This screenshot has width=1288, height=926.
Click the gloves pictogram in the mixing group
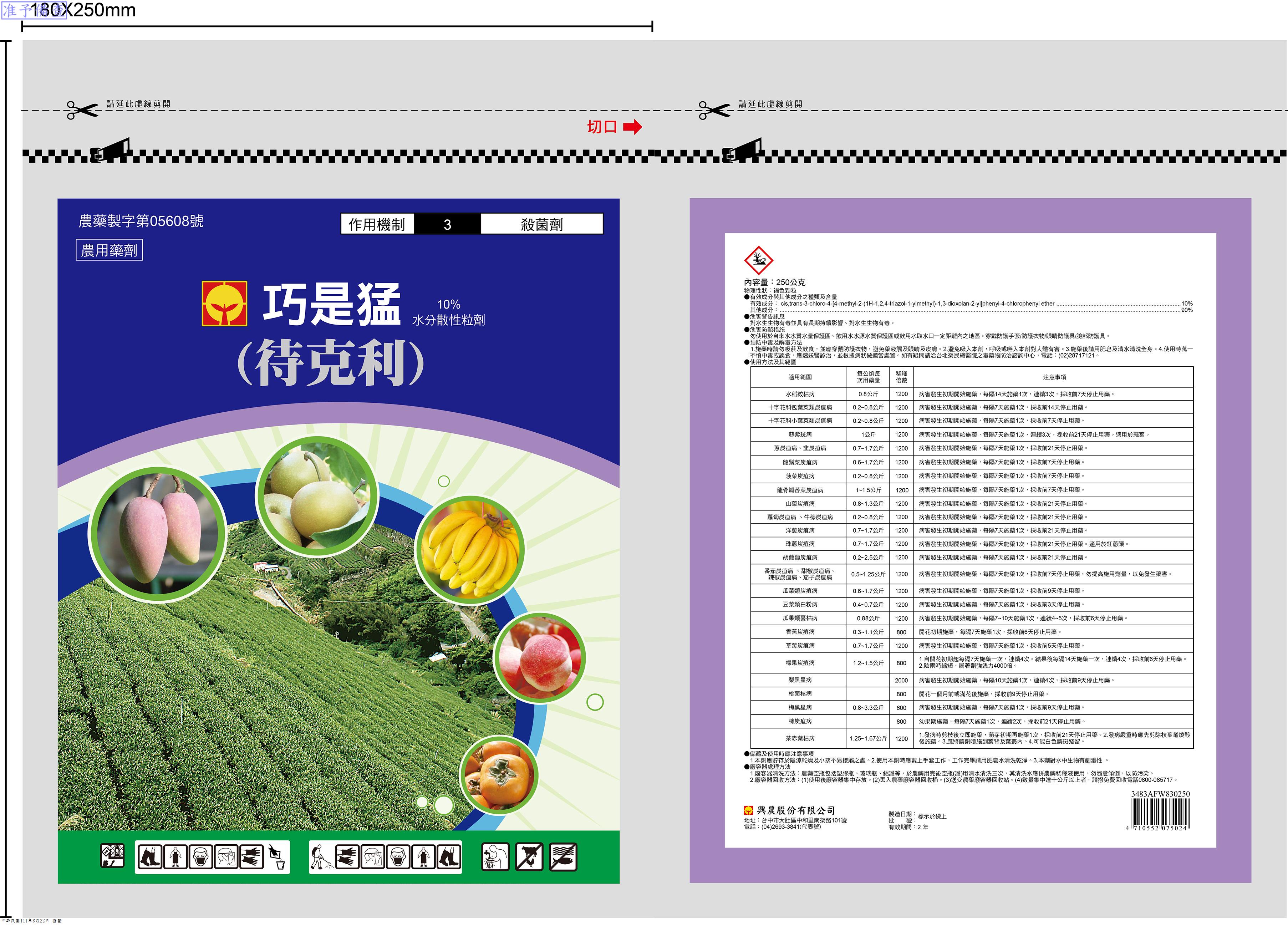[x=251, y=857]
